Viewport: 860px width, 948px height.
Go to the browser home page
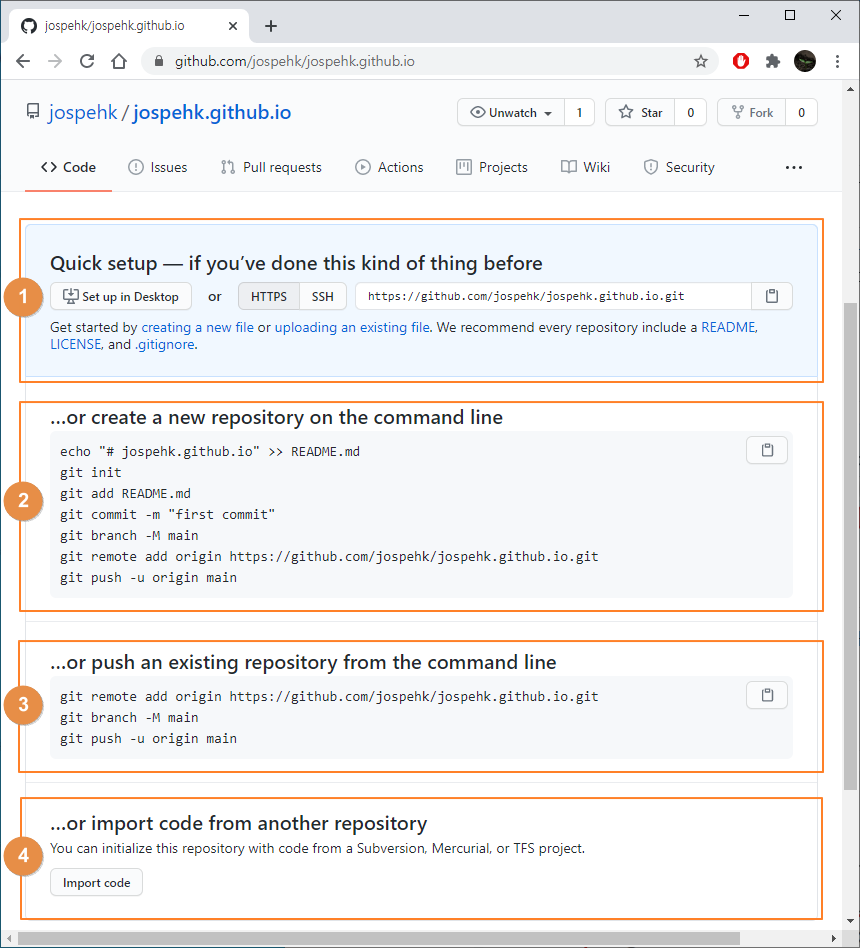[x=119, y=61]
